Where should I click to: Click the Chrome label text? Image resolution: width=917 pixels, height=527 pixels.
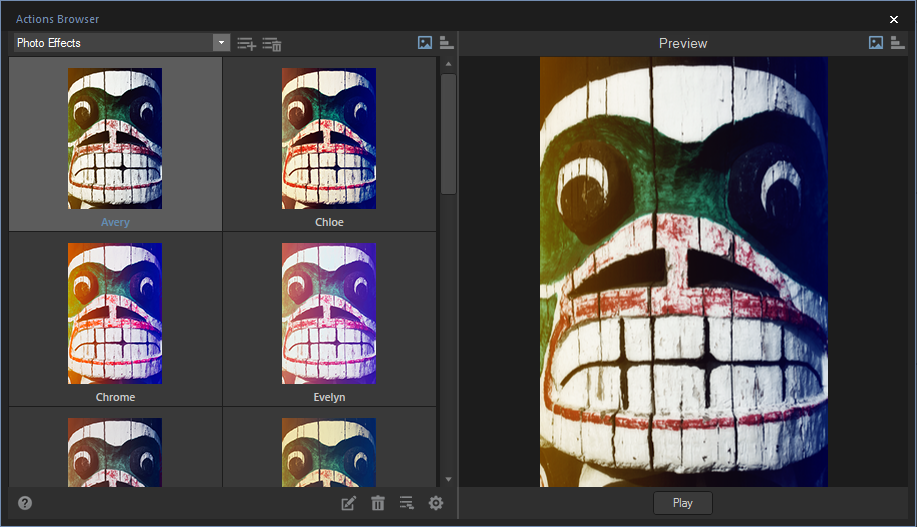point(115,397)
